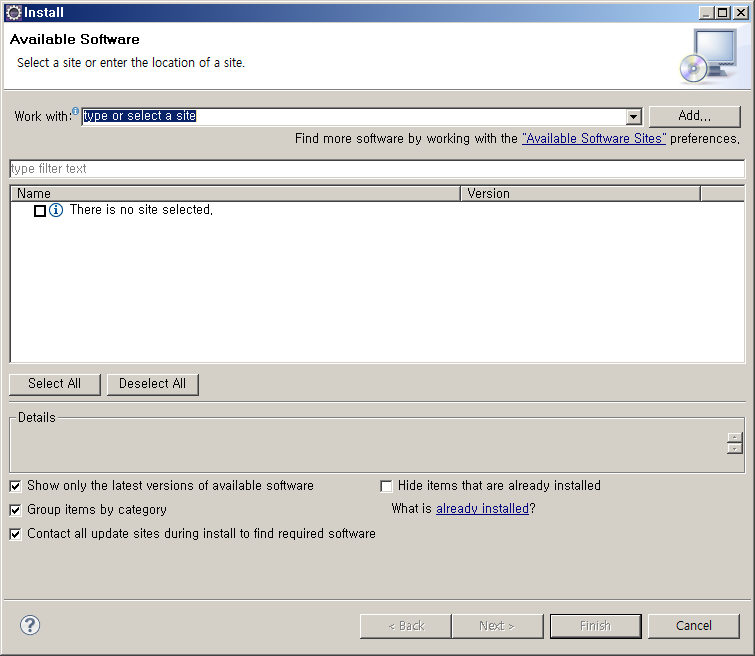Click the info icon next to no site message
755x656 pixels.
click(56, 211)
